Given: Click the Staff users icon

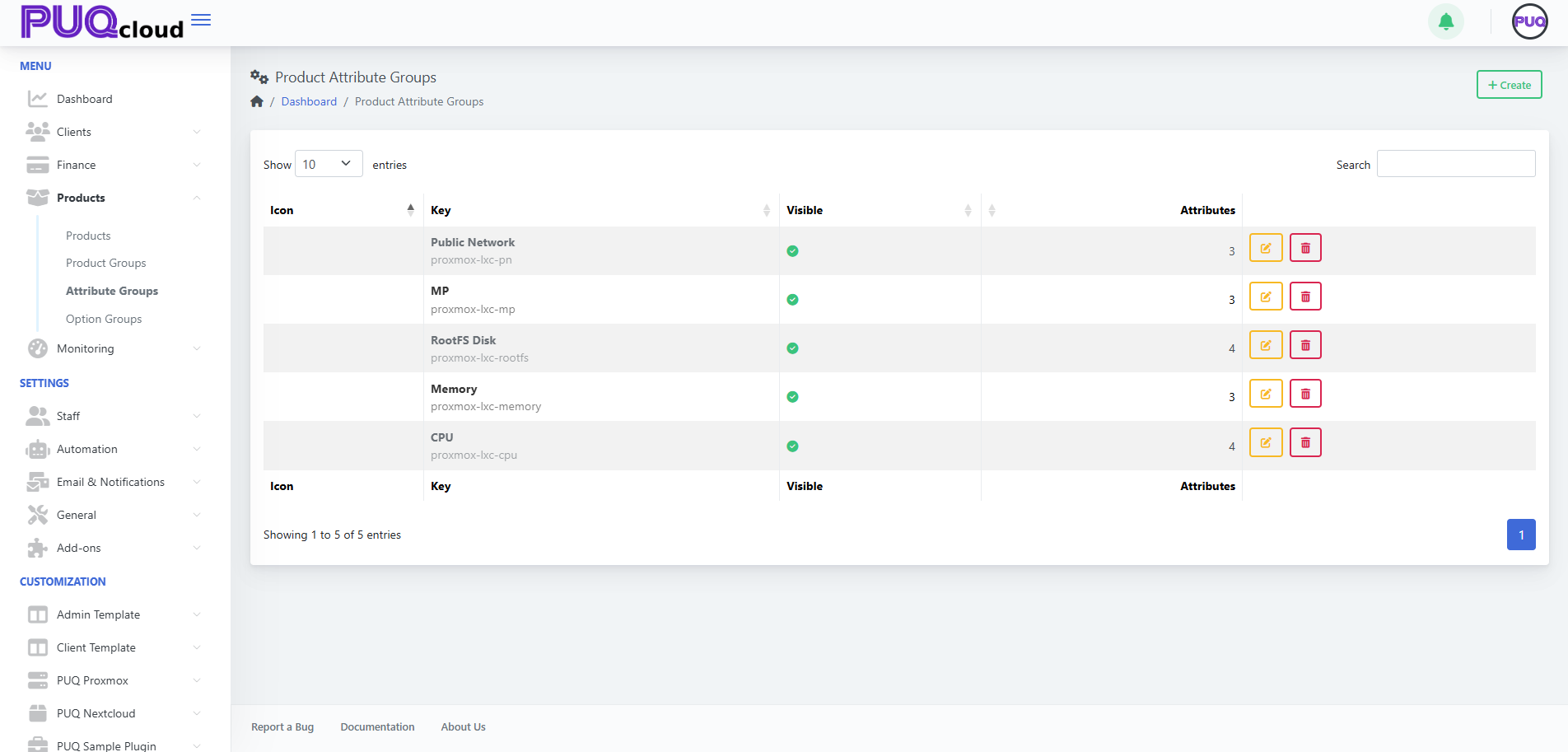Looking at the screenshot, I should pos(38,416).
